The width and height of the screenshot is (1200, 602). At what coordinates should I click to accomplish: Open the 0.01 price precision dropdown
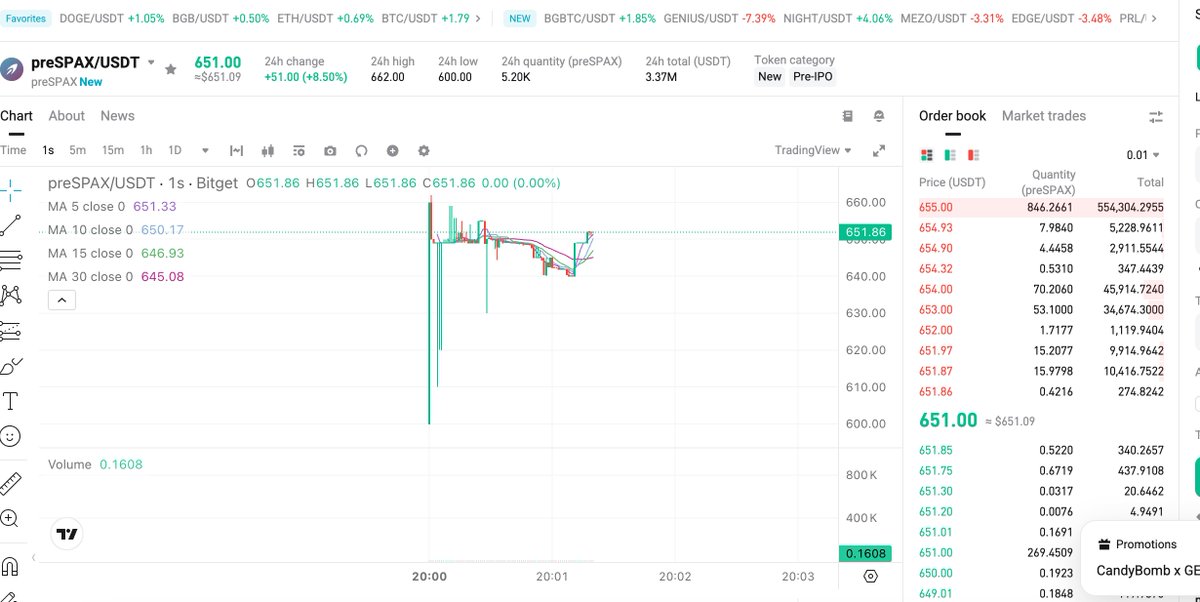click(x=1143, y=155)
